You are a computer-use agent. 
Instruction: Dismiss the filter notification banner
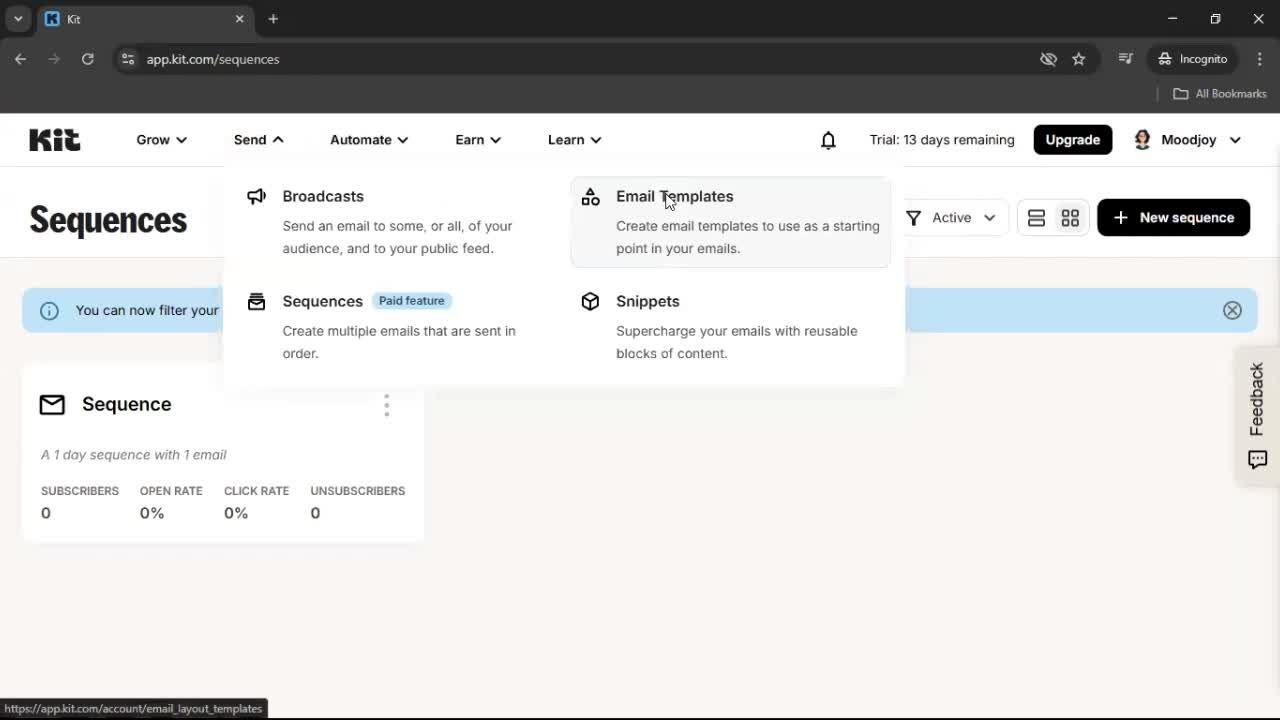(1232, 310)
